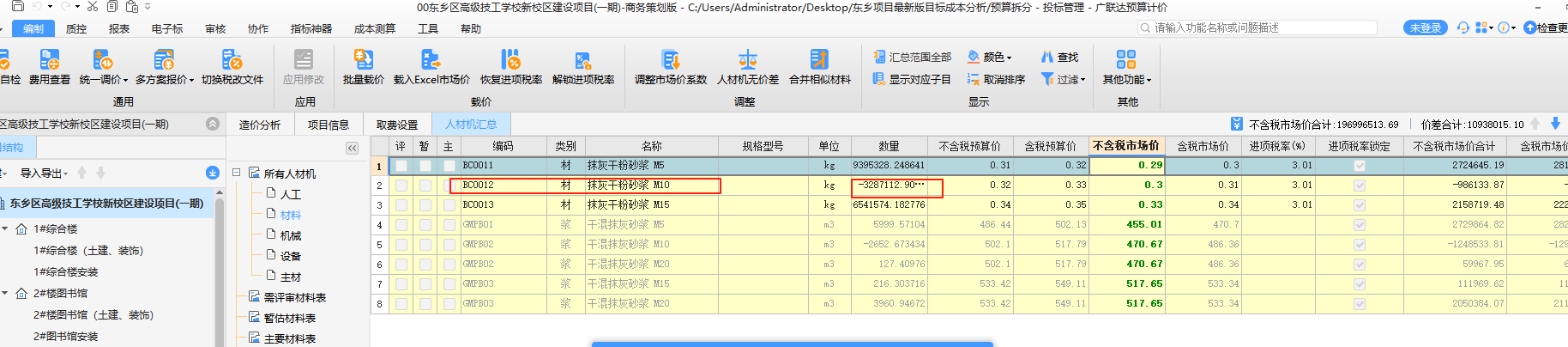The height and width of the screenshot is (347, 1568).
Task: Click the function search input field
Action: click(x=1257, y=27)
